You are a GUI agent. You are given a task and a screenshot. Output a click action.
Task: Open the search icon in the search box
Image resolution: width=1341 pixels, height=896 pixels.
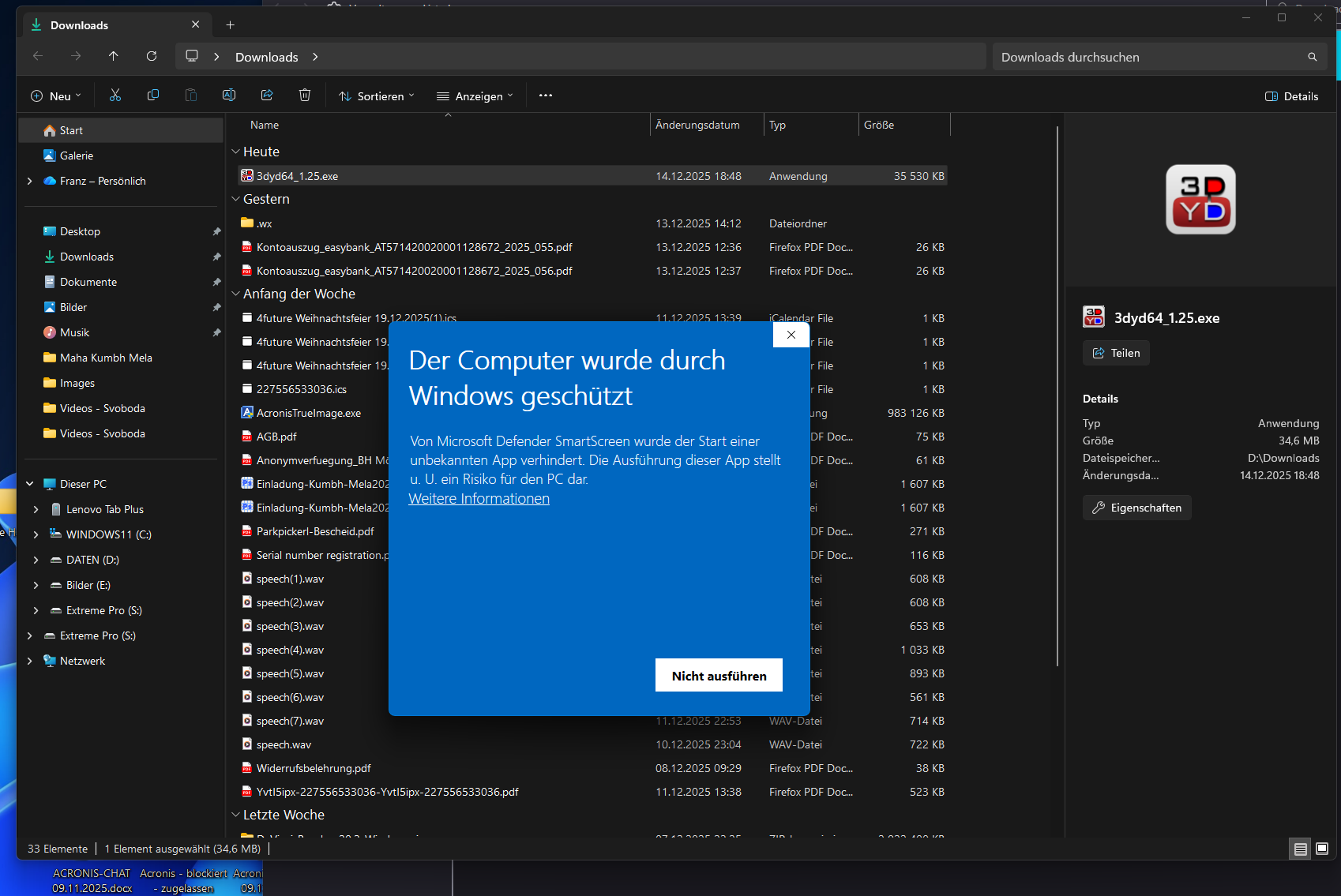pos(1312,56)
